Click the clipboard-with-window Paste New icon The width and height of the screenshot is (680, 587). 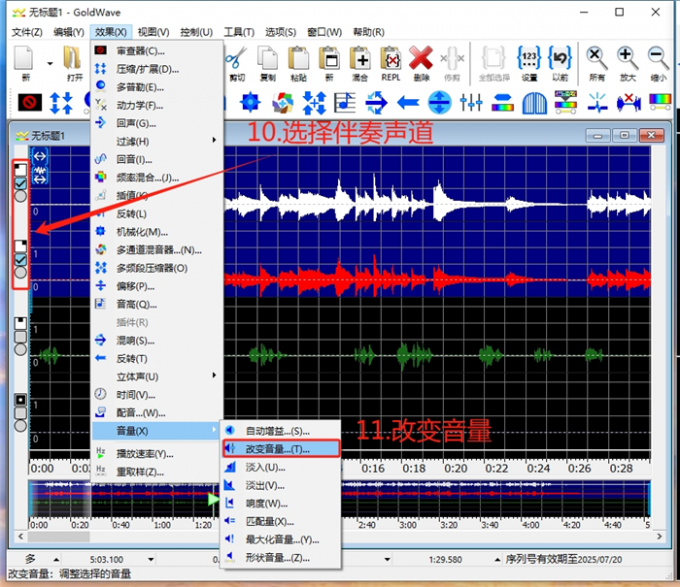coord(330,59)
